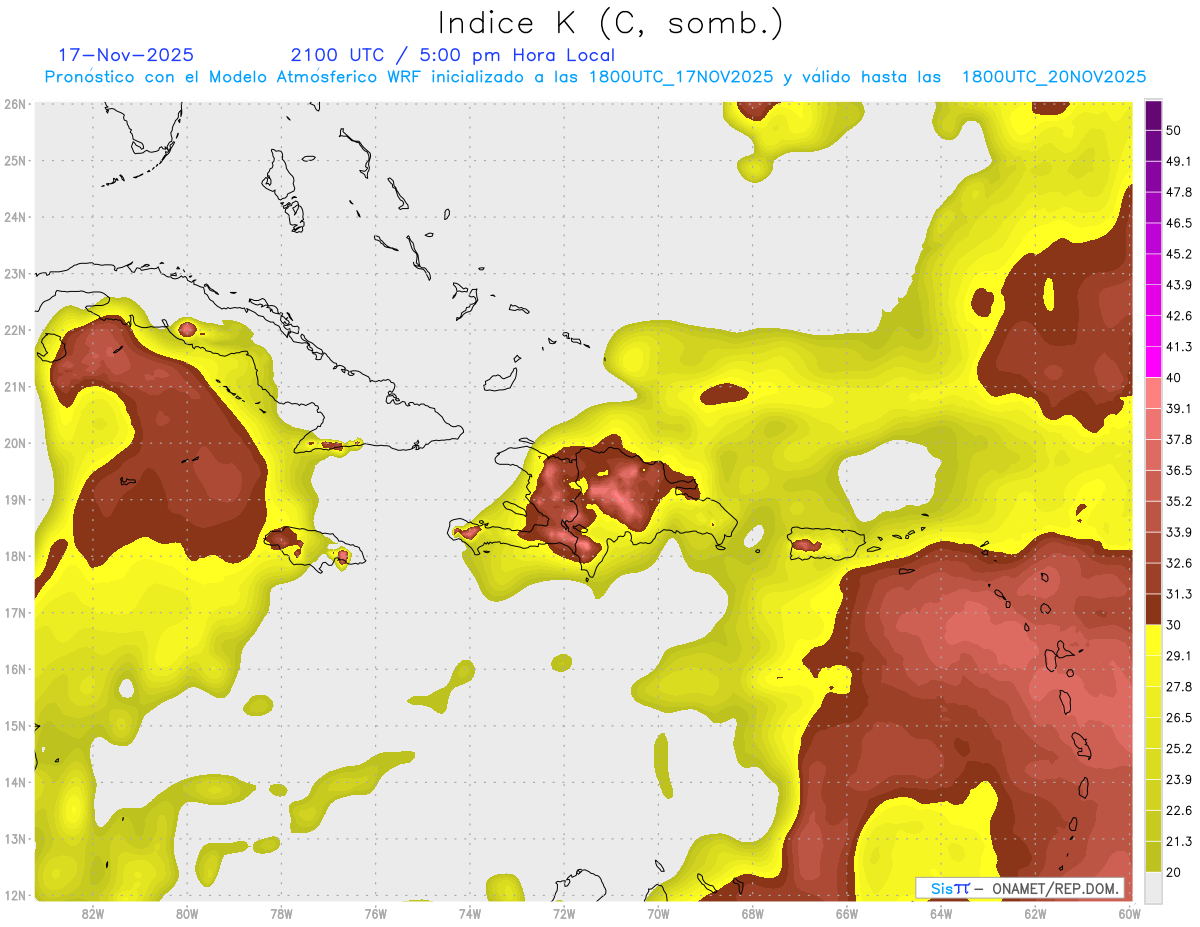Click the colorbar value 39.1
This screenshot has width=1200, height=927.
coord(1179,408)
